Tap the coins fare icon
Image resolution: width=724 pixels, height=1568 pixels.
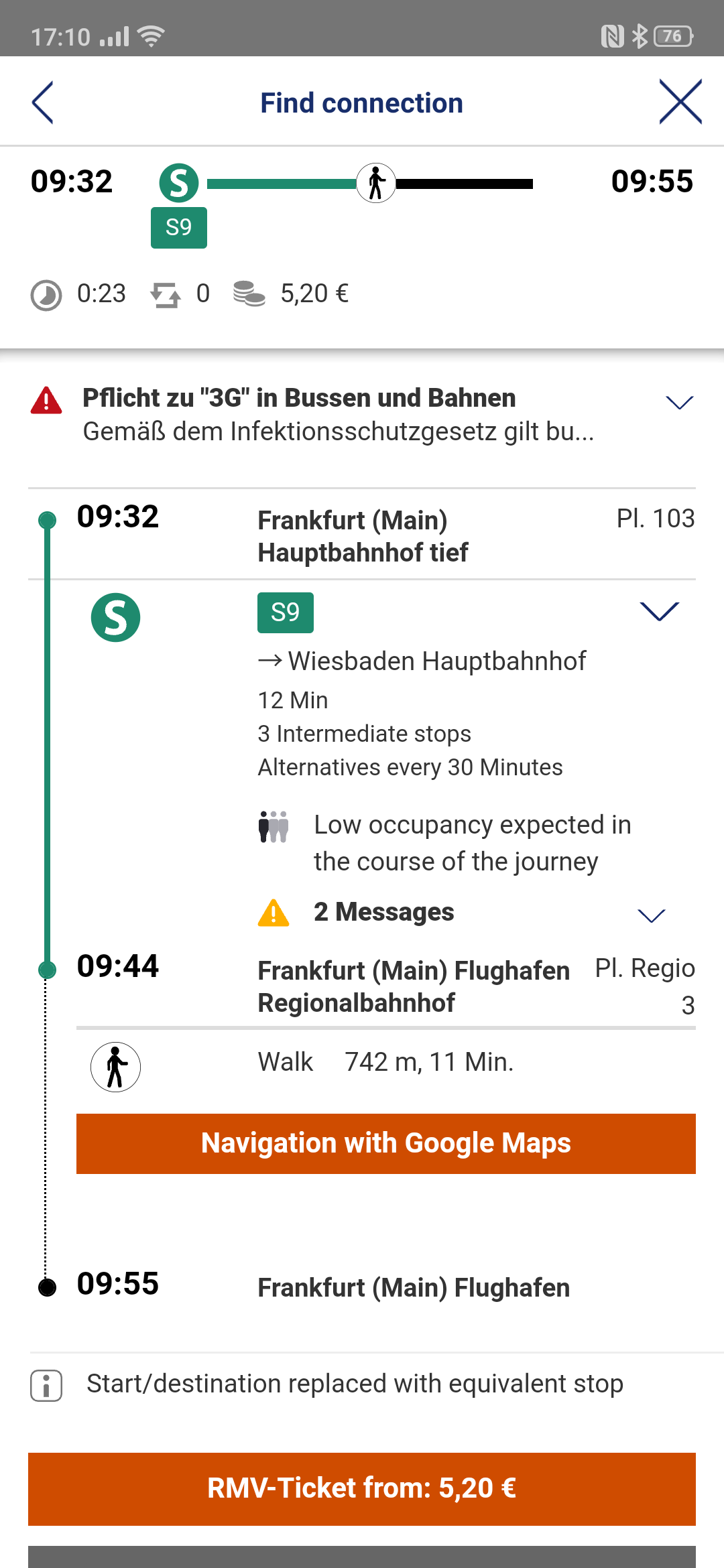[249, 293]
